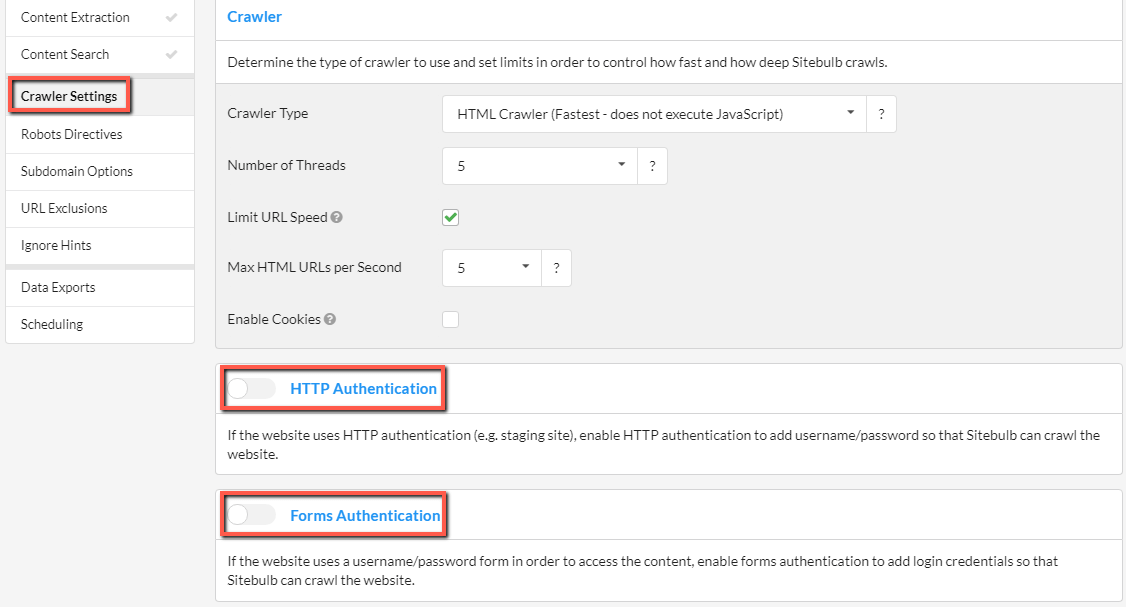Viewport: 1126px width, 607px height.
Task: Uncheck the Limit URL Speed checkbox
Action: [x=450, y=217]
